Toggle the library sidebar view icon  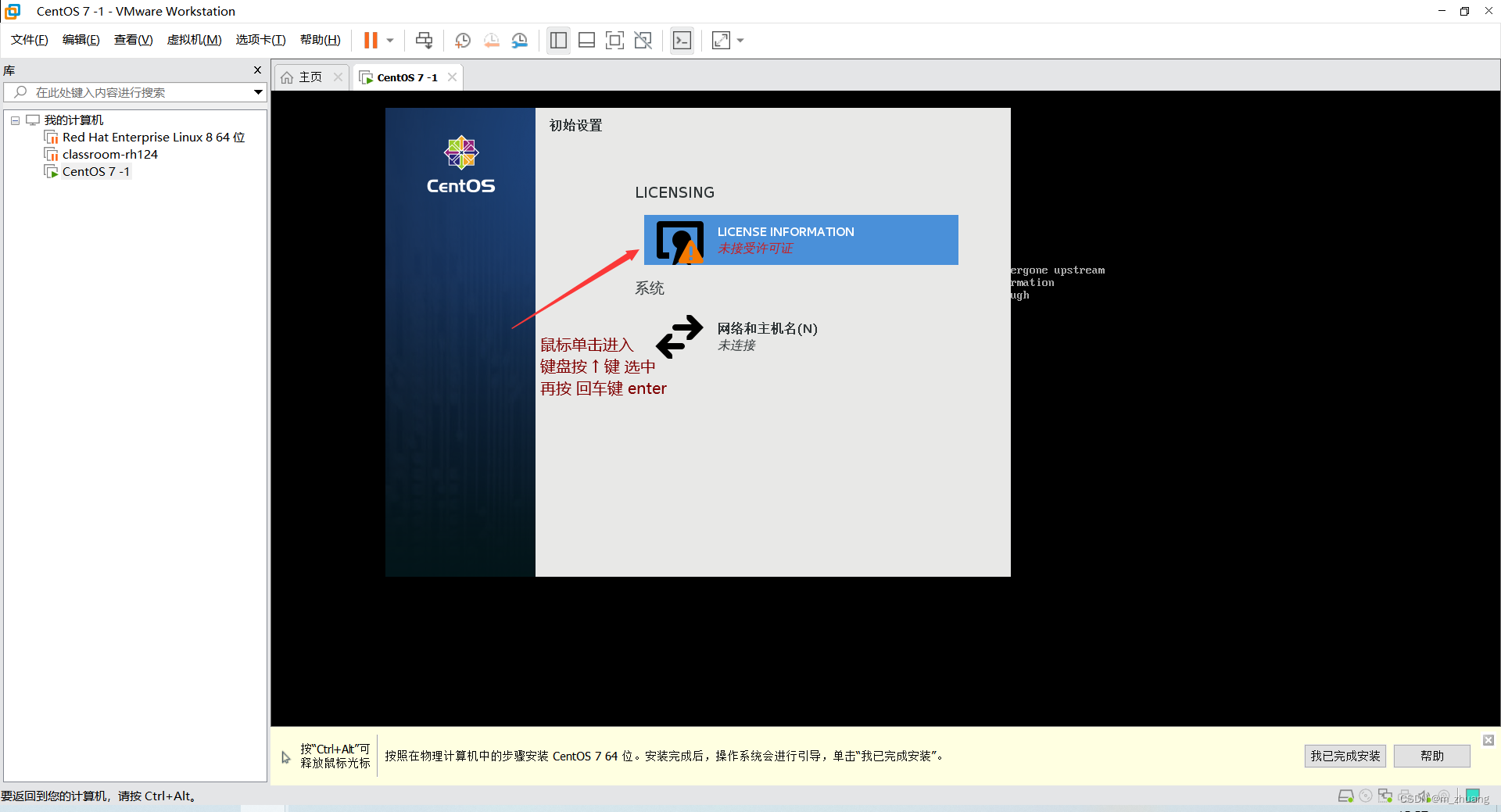pyautogui.click(x=558, y=40)
